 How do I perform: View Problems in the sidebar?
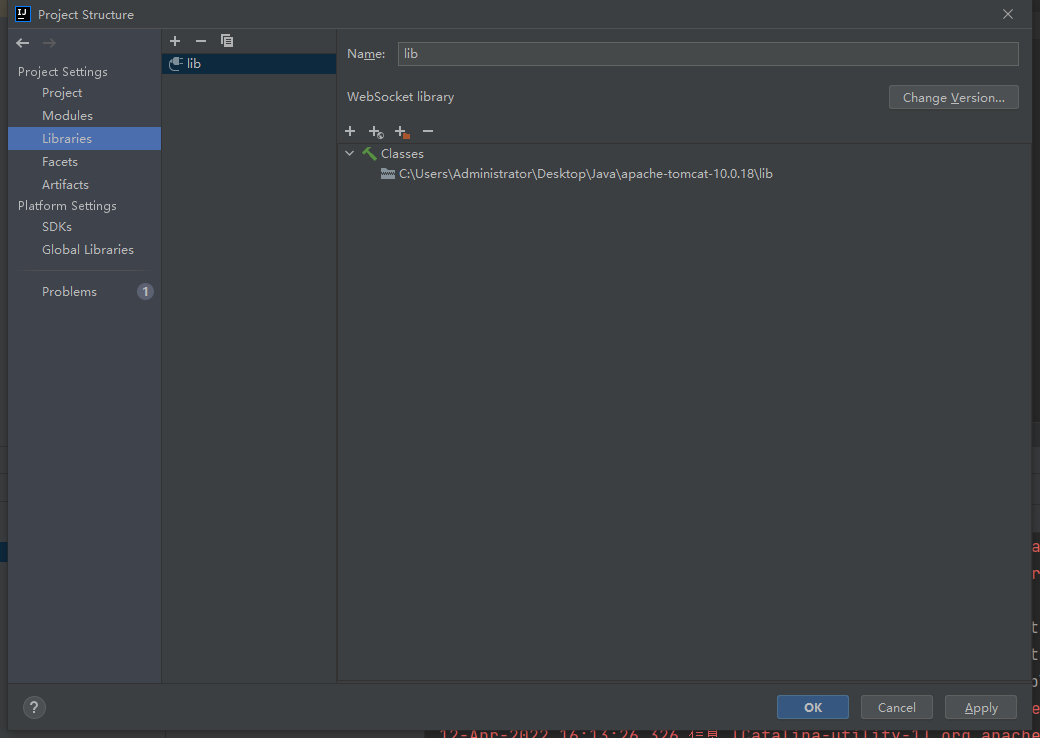pos(70,292)
